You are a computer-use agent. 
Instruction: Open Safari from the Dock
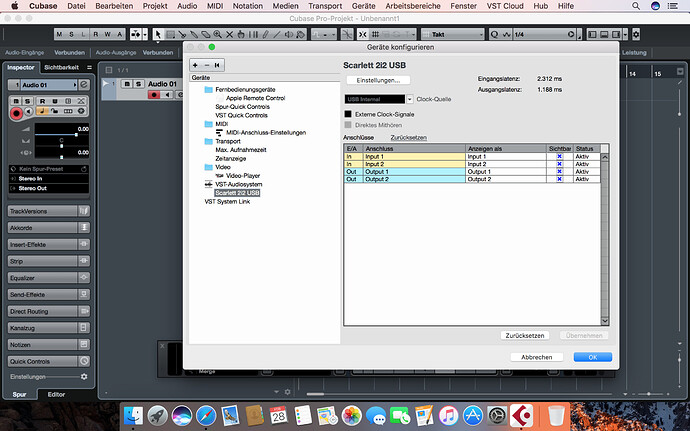206,416
